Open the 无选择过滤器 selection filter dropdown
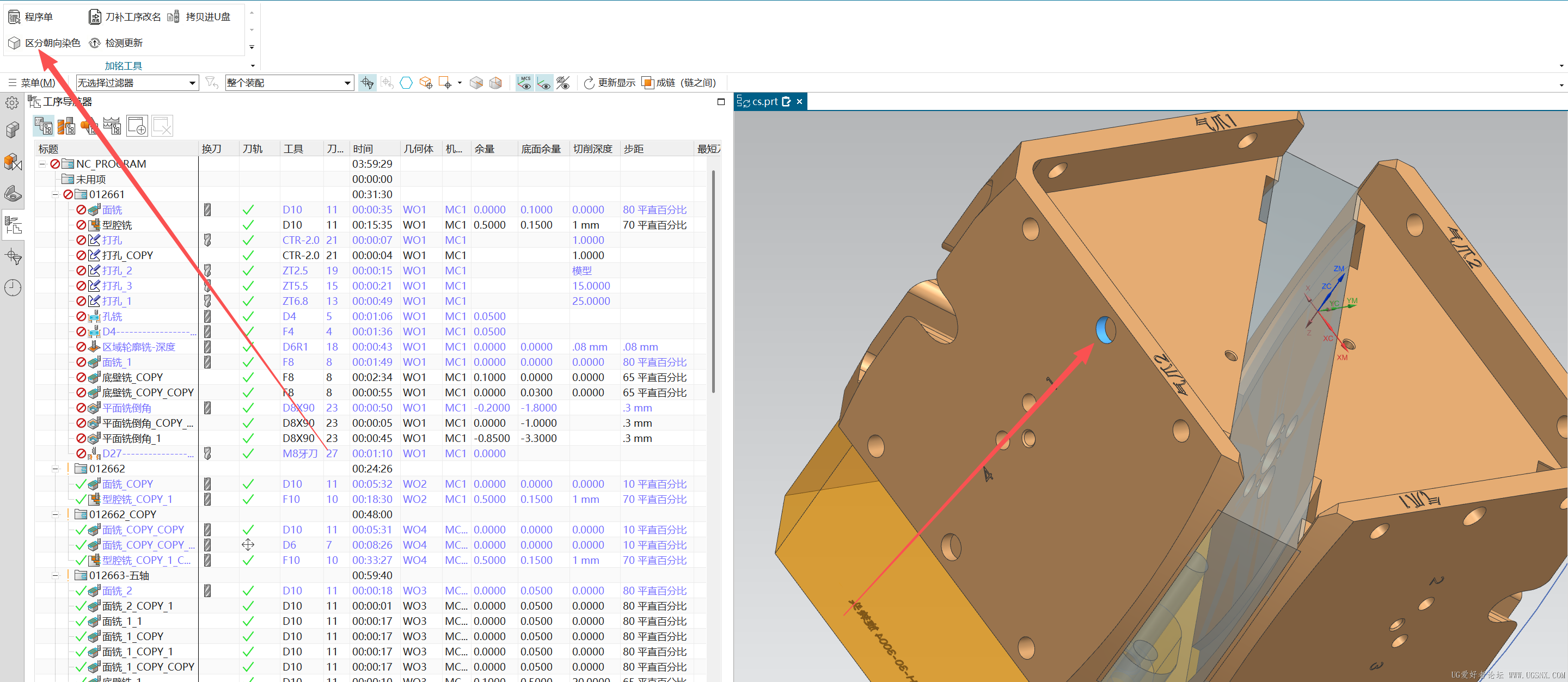This screenshot has height=682, width=1568. tap(137, 83)
